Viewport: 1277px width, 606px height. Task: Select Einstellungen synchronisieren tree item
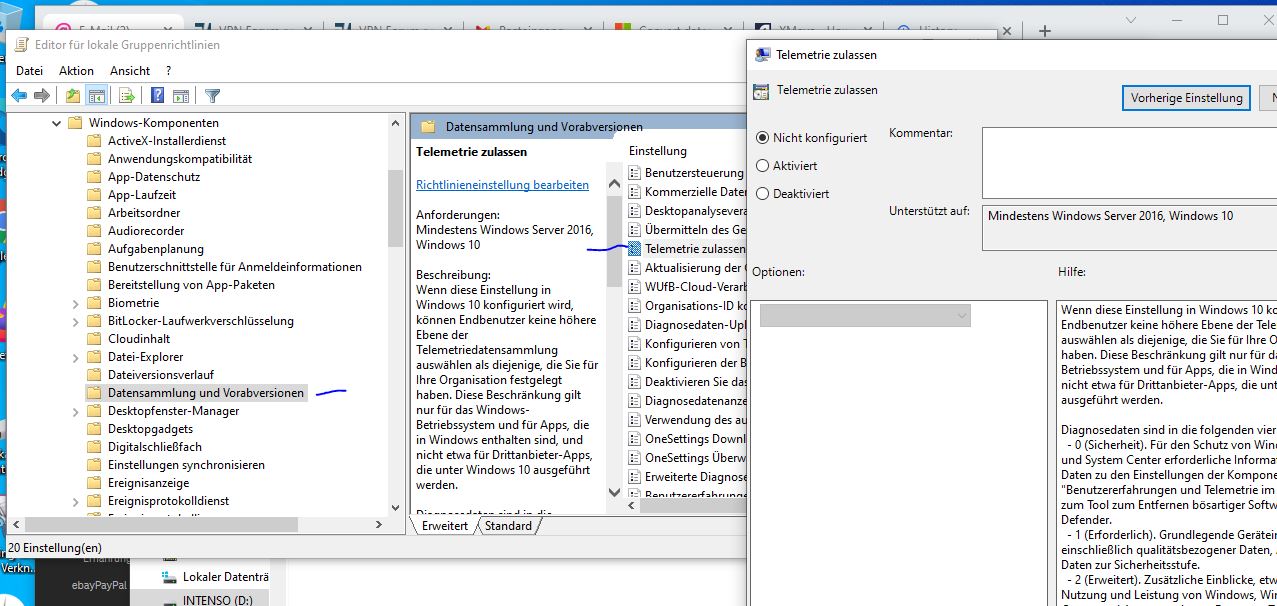coord(186,465)
